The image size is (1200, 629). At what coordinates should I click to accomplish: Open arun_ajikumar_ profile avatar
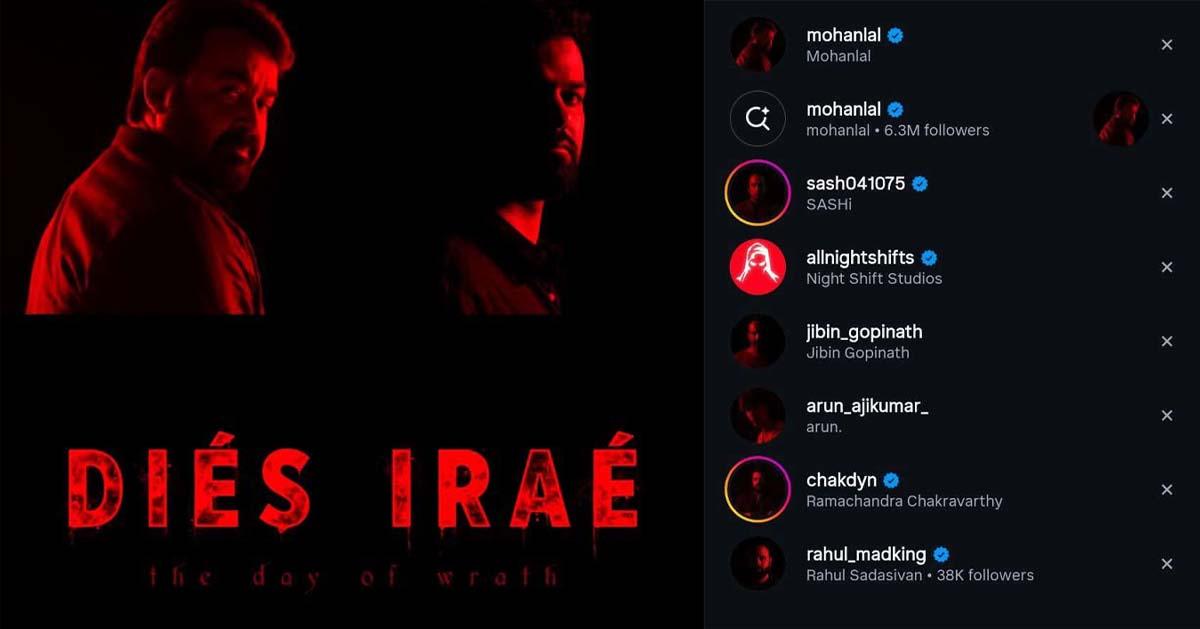(x=757, y=415)
